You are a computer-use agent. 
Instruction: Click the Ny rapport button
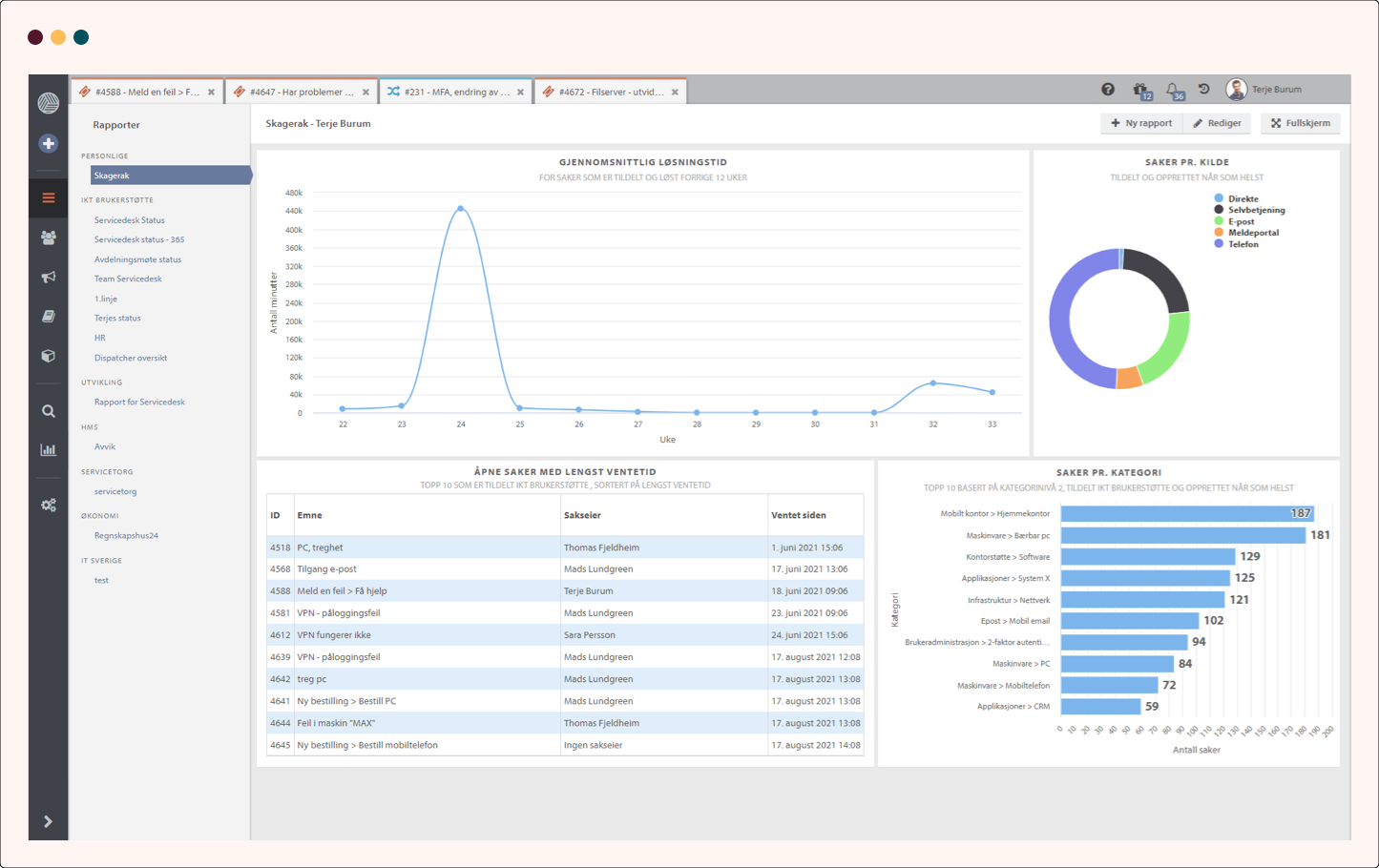pos(1141,123)
